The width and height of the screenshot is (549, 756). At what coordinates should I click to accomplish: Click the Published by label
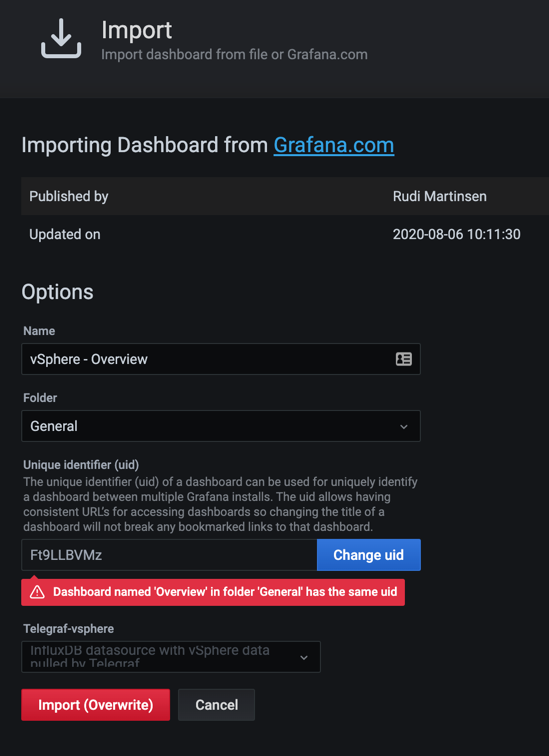point(68,196)
